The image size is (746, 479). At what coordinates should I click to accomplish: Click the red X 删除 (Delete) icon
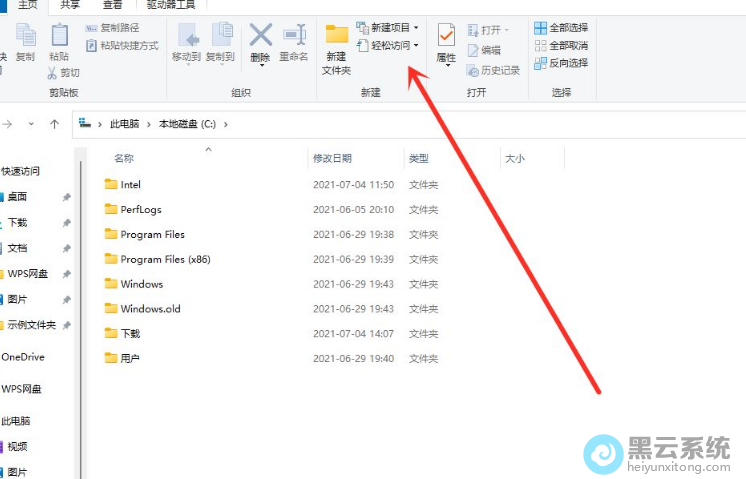[260, 37]
